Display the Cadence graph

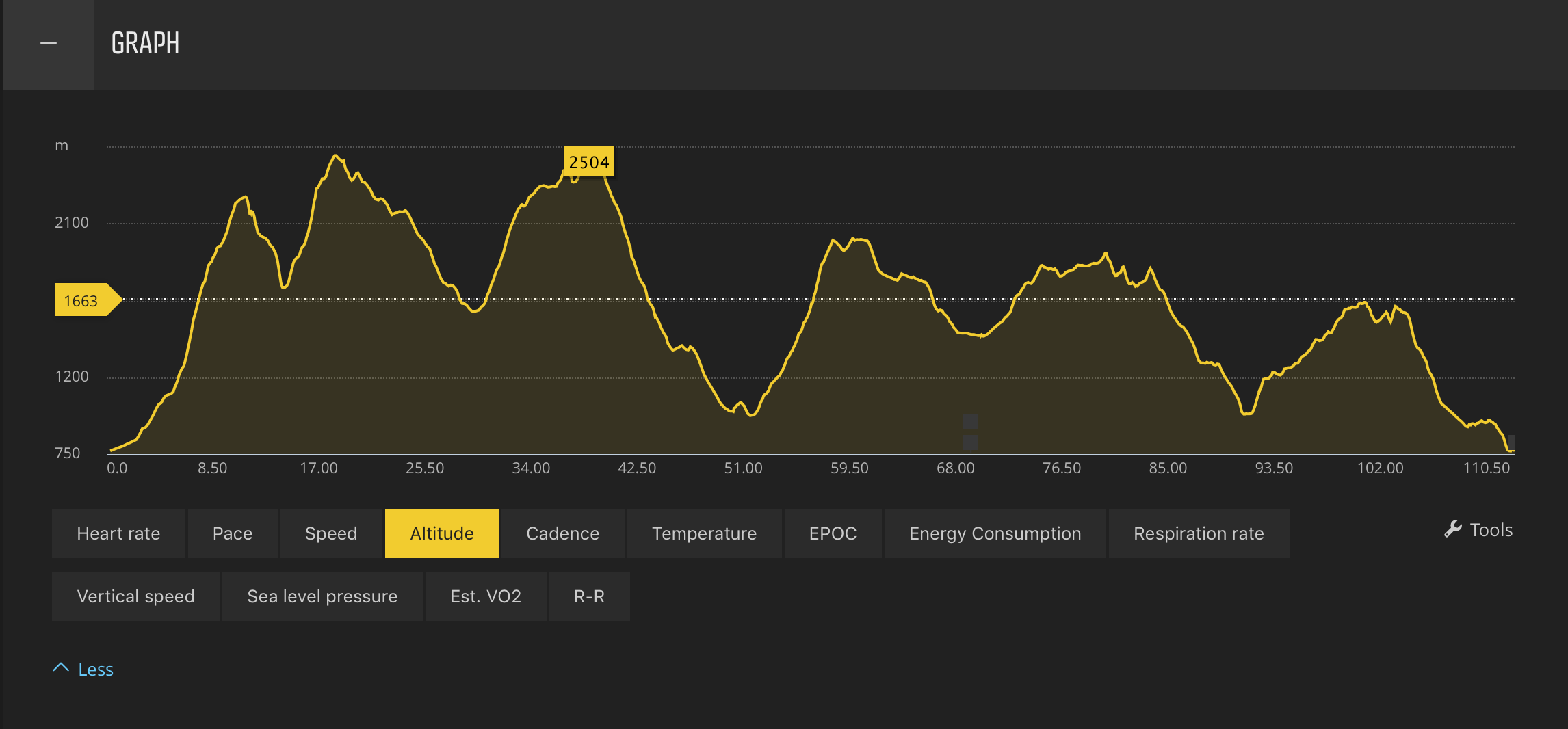click(562, 533)
